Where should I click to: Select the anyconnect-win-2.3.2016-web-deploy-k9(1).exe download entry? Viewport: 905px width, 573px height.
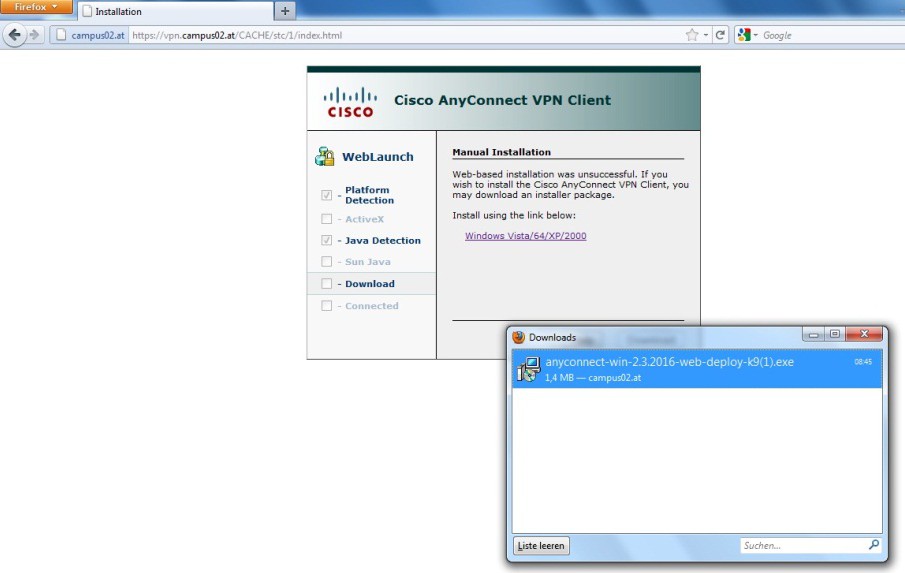pos(697,368)
